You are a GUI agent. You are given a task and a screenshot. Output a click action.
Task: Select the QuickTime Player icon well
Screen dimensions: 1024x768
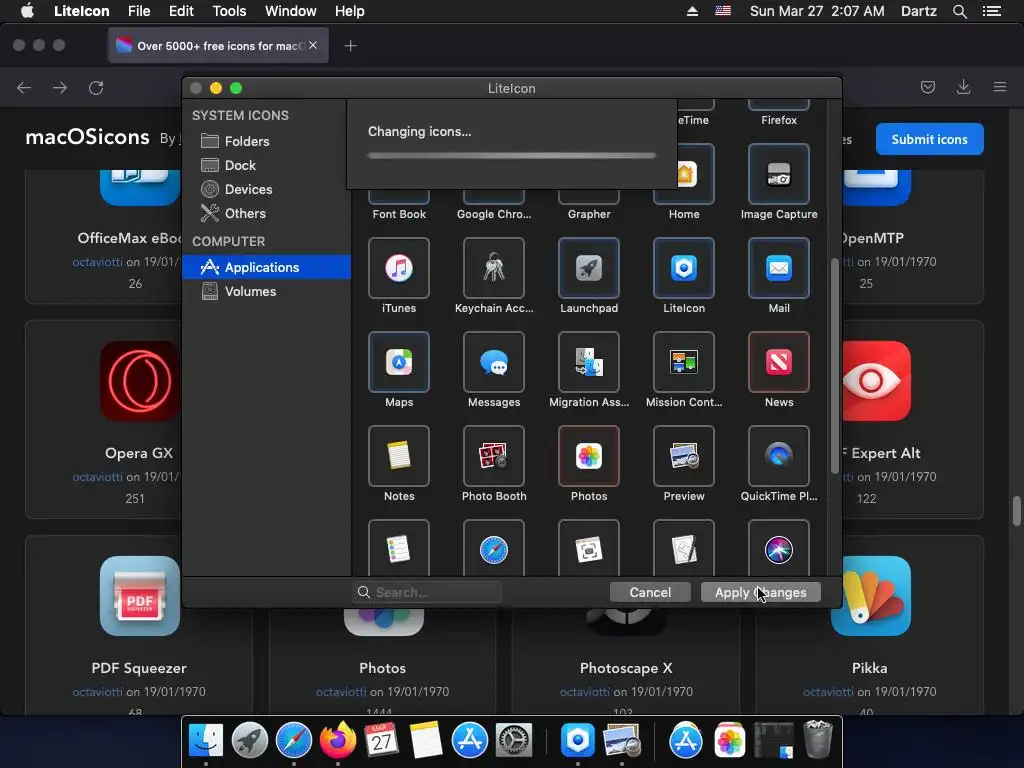click(x=778, y=456)
